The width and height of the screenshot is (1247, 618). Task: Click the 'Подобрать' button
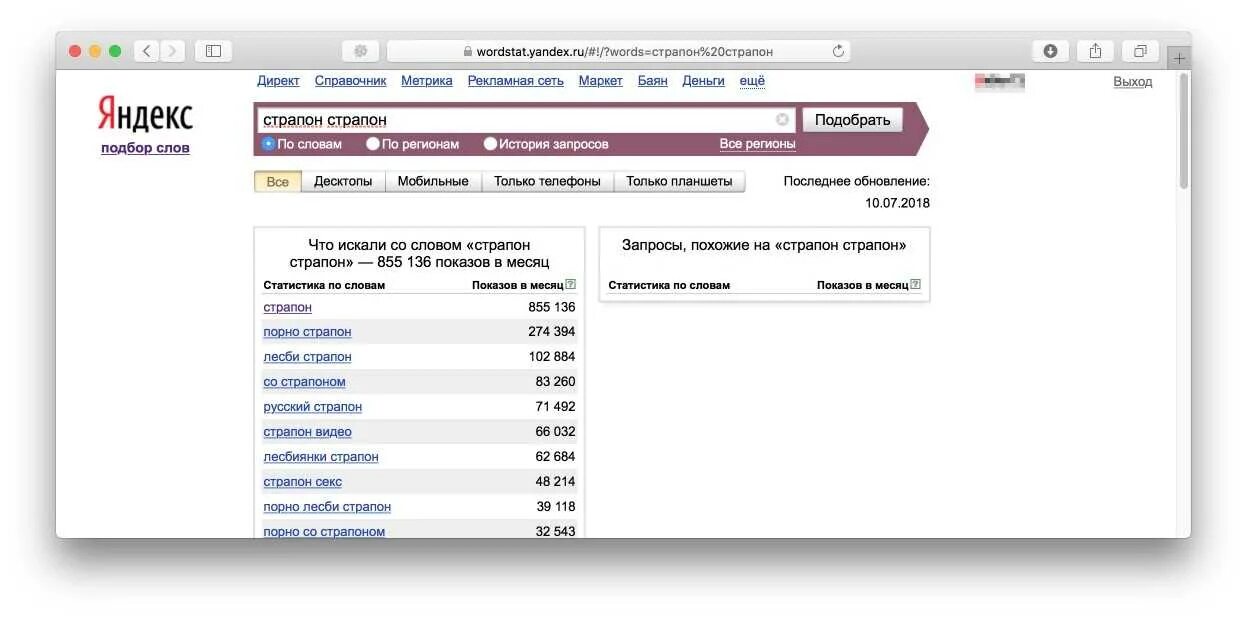point(852,120)
